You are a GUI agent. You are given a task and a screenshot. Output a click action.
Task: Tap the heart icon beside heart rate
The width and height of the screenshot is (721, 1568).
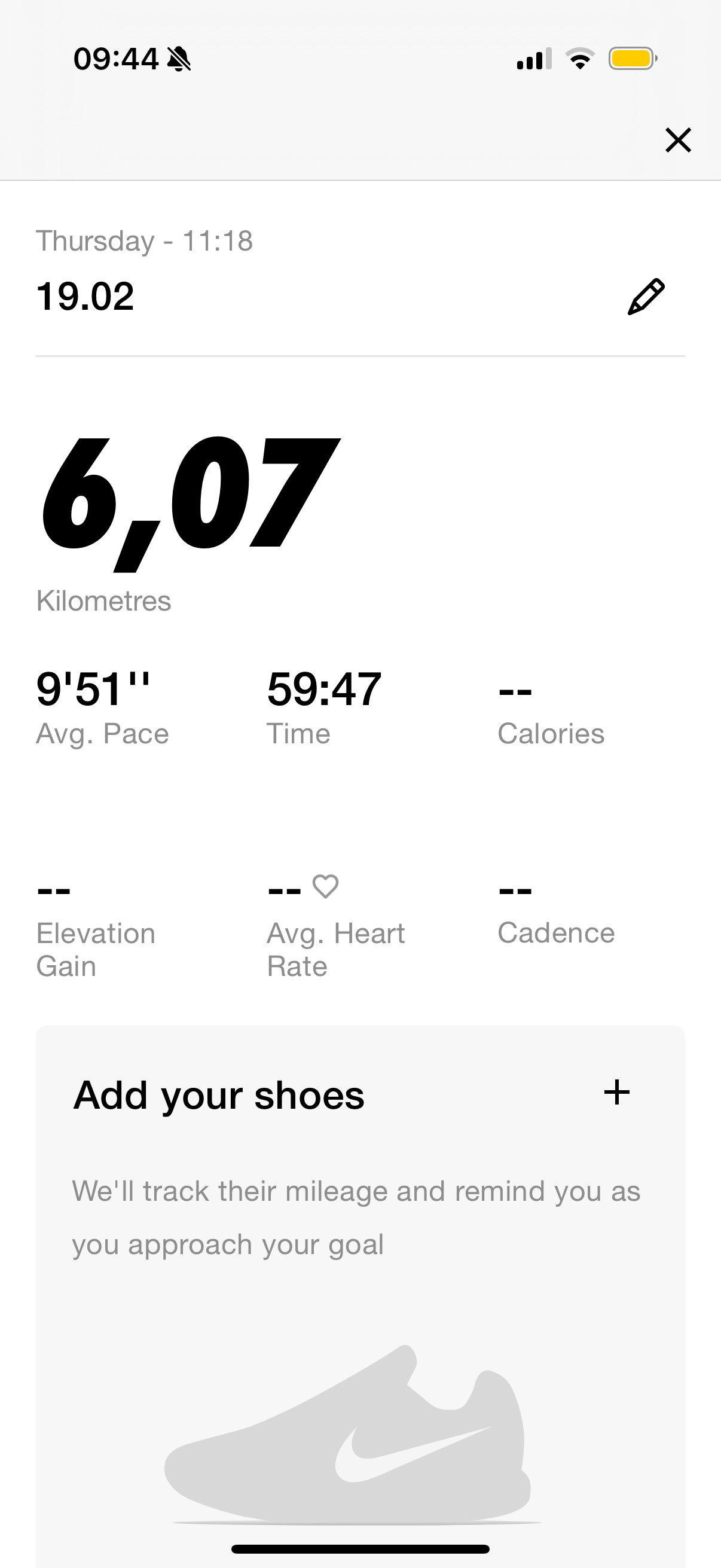pyautogui.click(x=325, y=886)
